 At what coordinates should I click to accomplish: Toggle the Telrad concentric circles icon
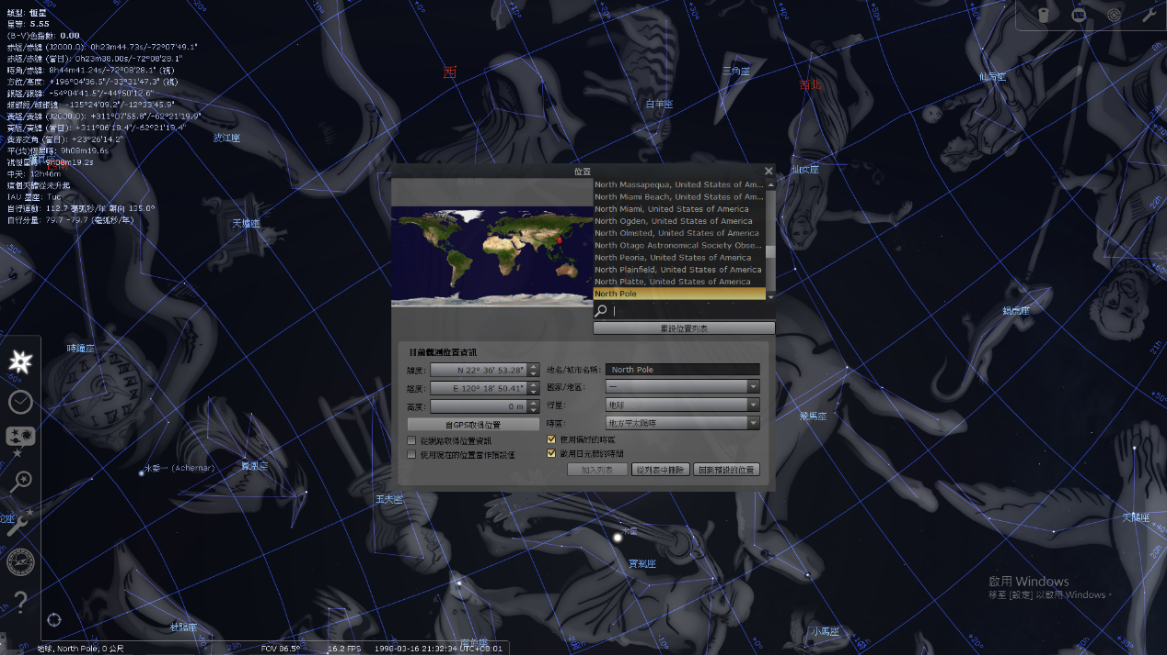coord(1114,15)
